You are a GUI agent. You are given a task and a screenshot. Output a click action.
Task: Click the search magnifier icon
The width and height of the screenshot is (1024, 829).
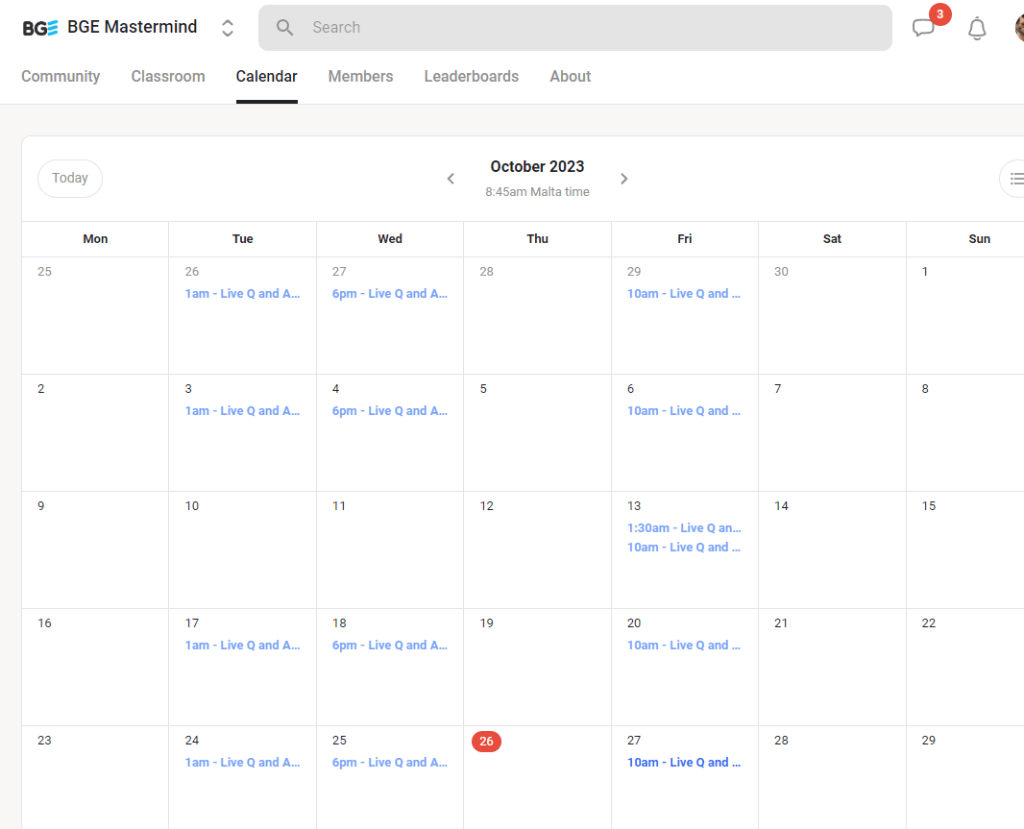click(x=285, y=28)
